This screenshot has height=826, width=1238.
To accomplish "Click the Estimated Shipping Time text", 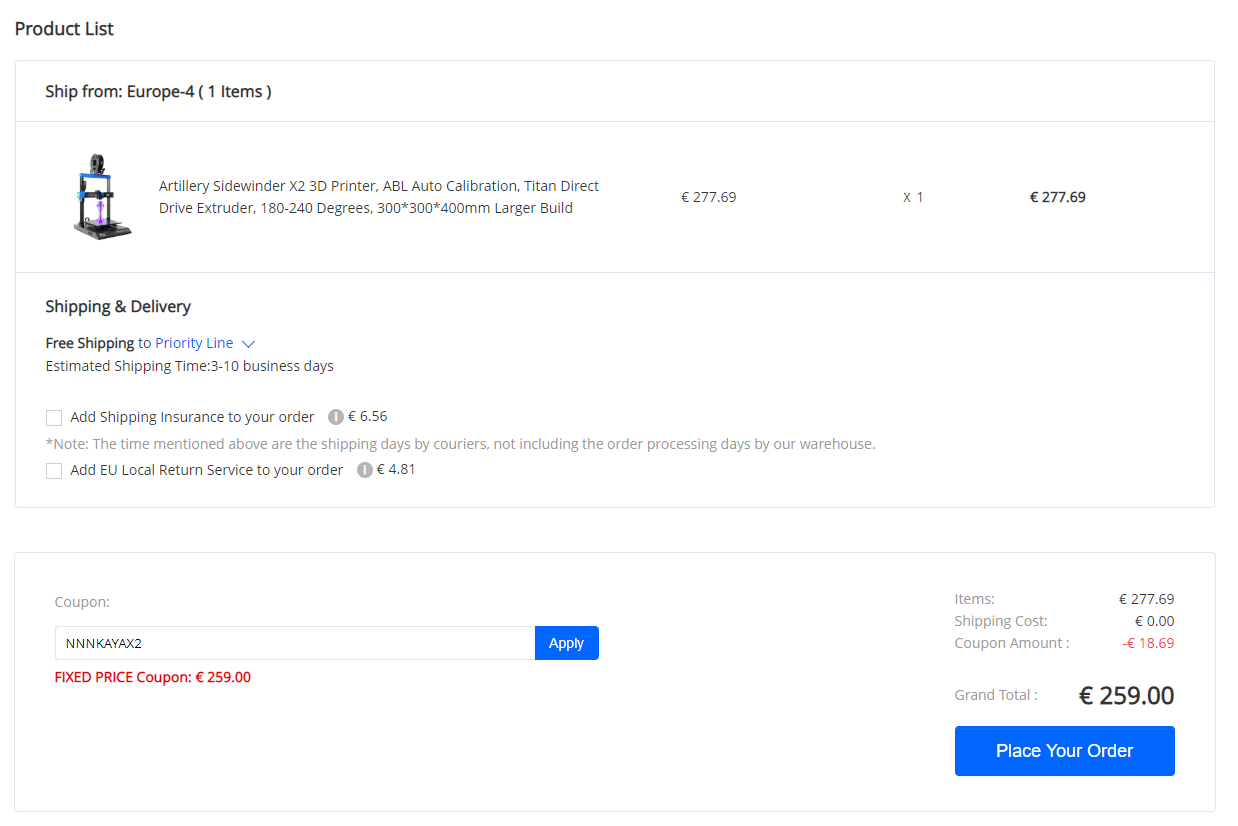I will click(x=190, y=366).
